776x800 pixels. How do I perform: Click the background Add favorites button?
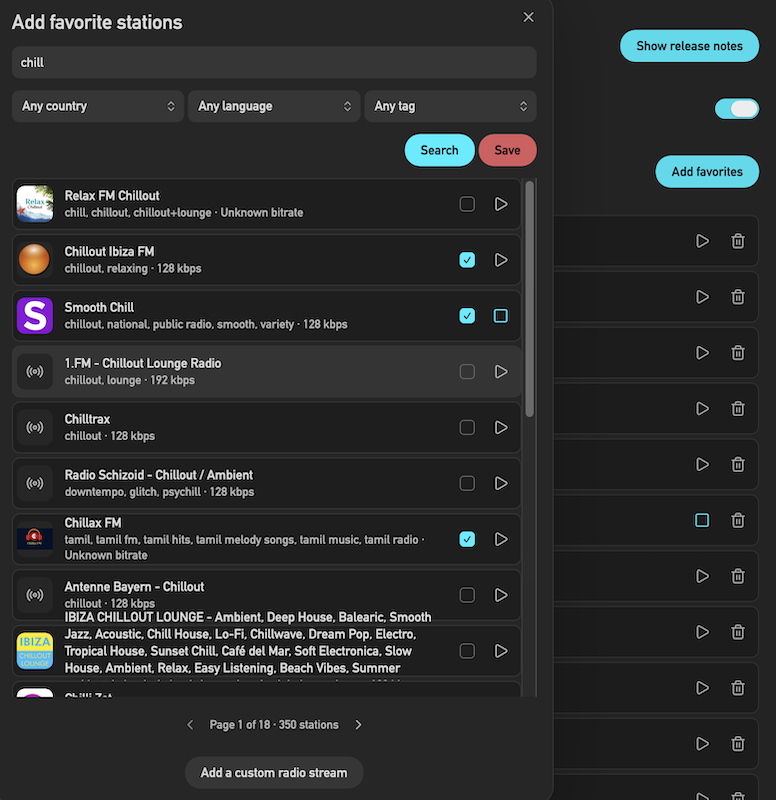[x=707, y=171]
